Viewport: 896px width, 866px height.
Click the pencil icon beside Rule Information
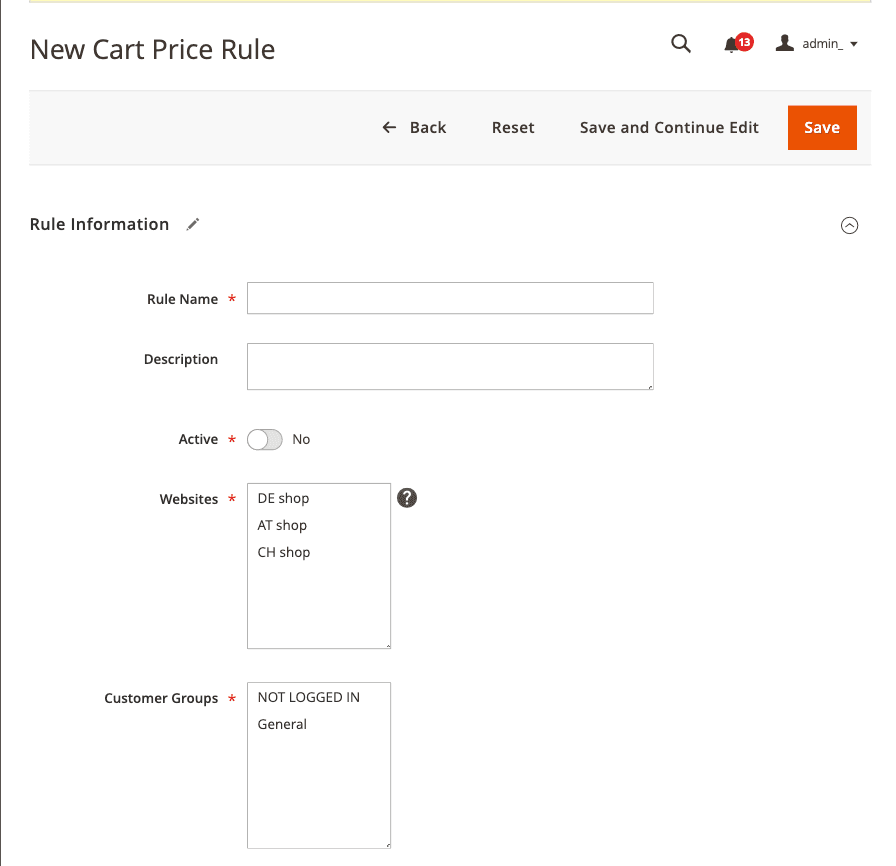point(193,225)
